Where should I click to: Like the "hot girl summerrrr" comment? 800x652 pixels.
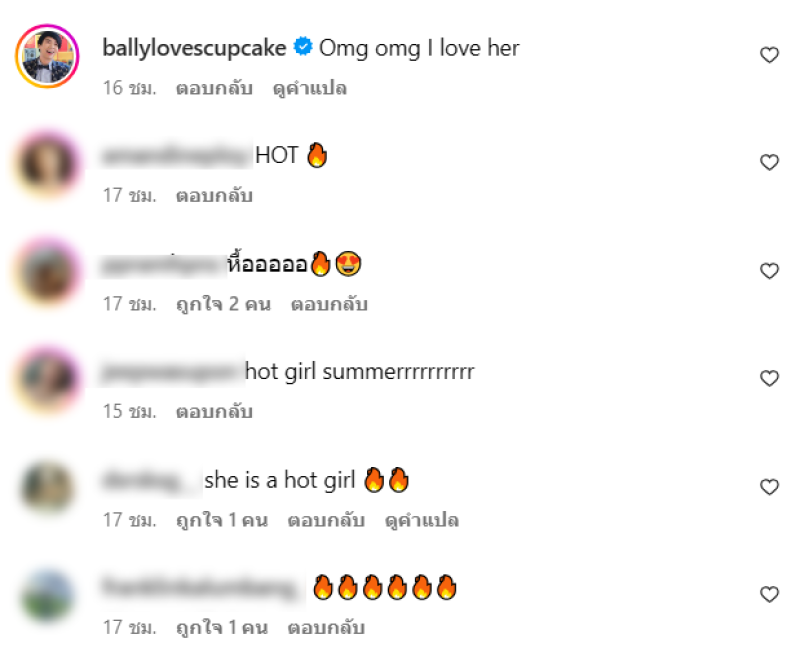[x=769, y=379]
